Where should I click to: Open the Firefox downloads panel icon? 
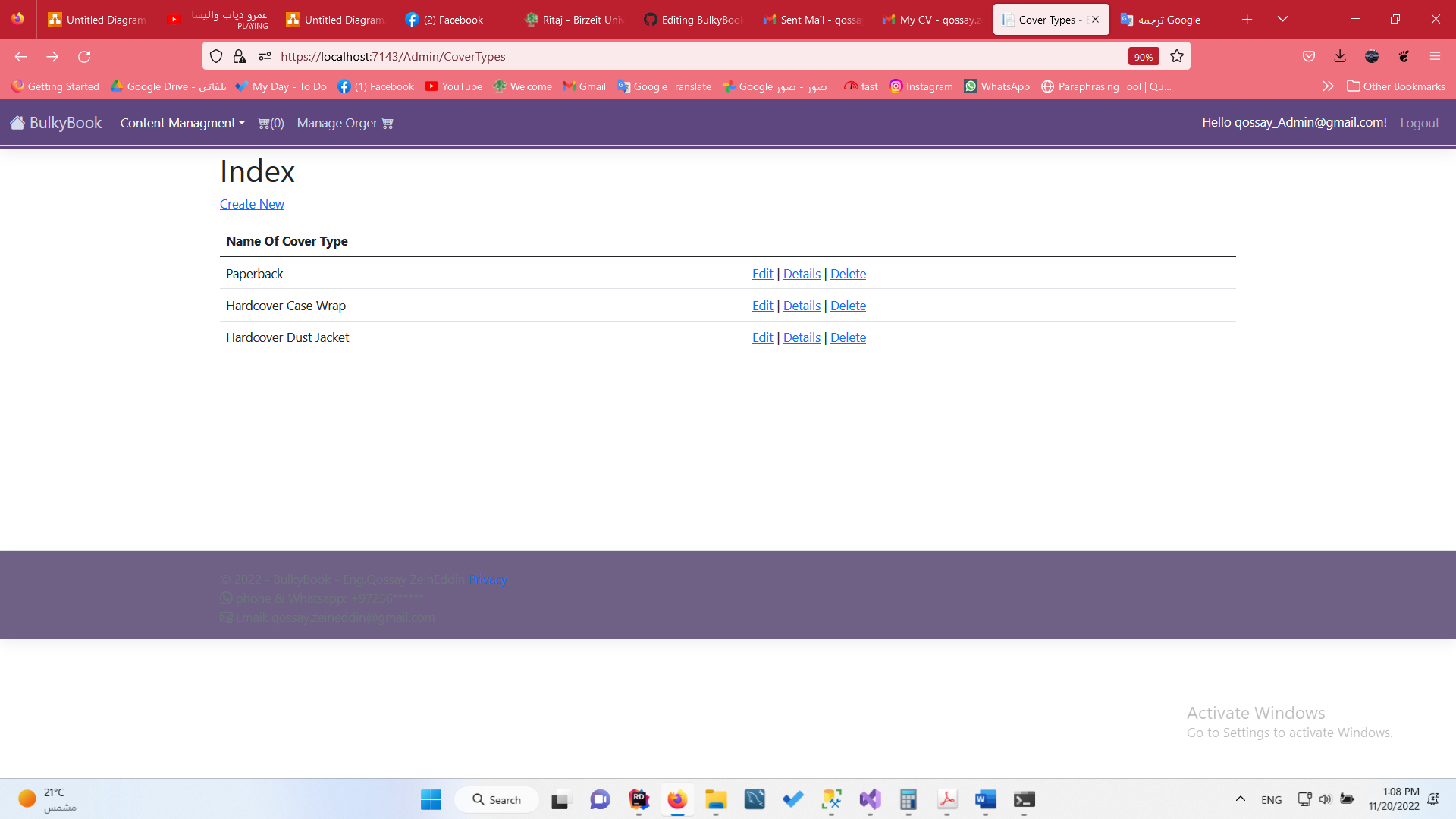(1340, 56)
